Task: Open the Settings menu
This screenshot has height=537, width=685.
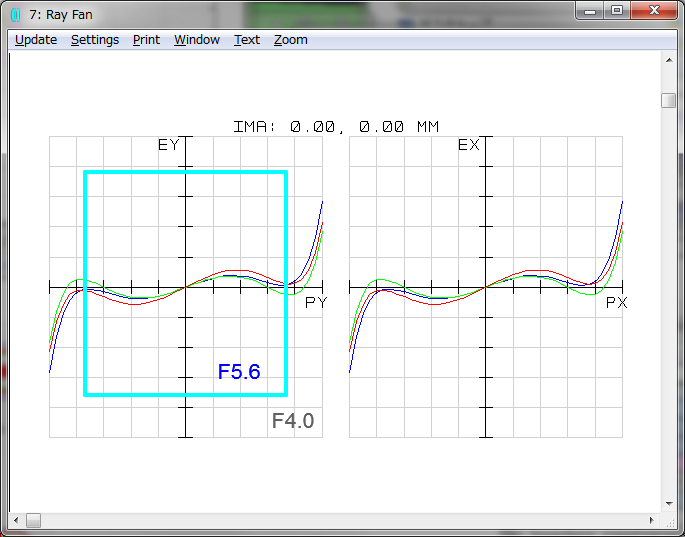Action: 95,40
